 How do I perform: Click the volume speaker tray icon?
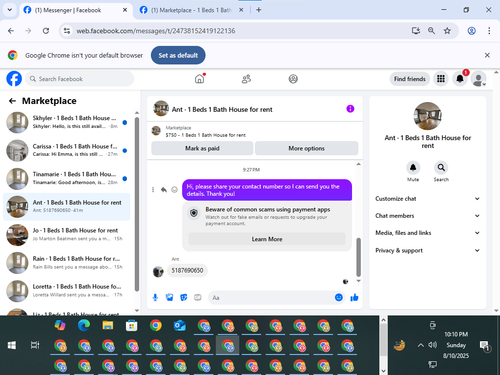(x=433, y=345)
